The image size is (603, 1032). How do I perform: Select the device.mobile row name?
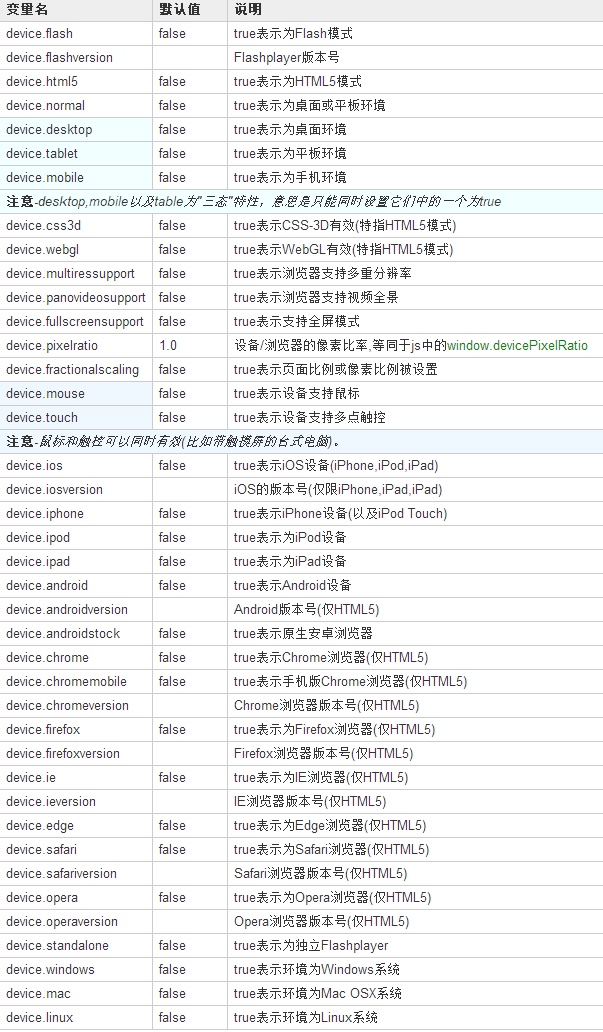tap(45, 178)
